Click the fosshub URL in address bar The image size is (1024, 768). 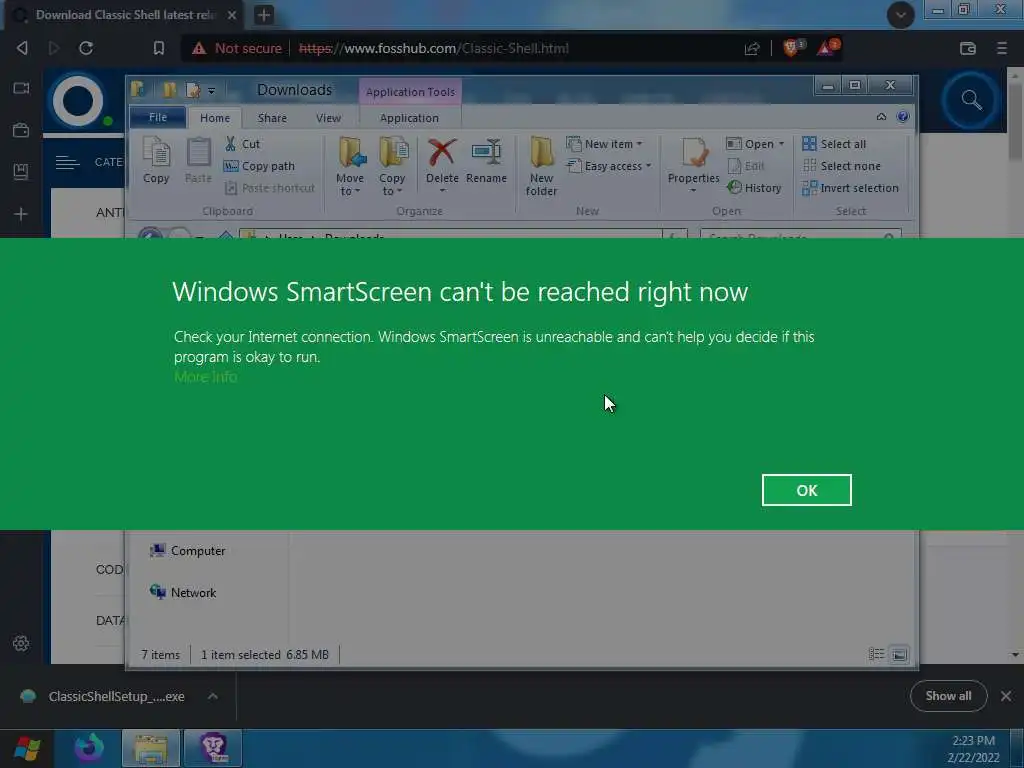[434, 48]
